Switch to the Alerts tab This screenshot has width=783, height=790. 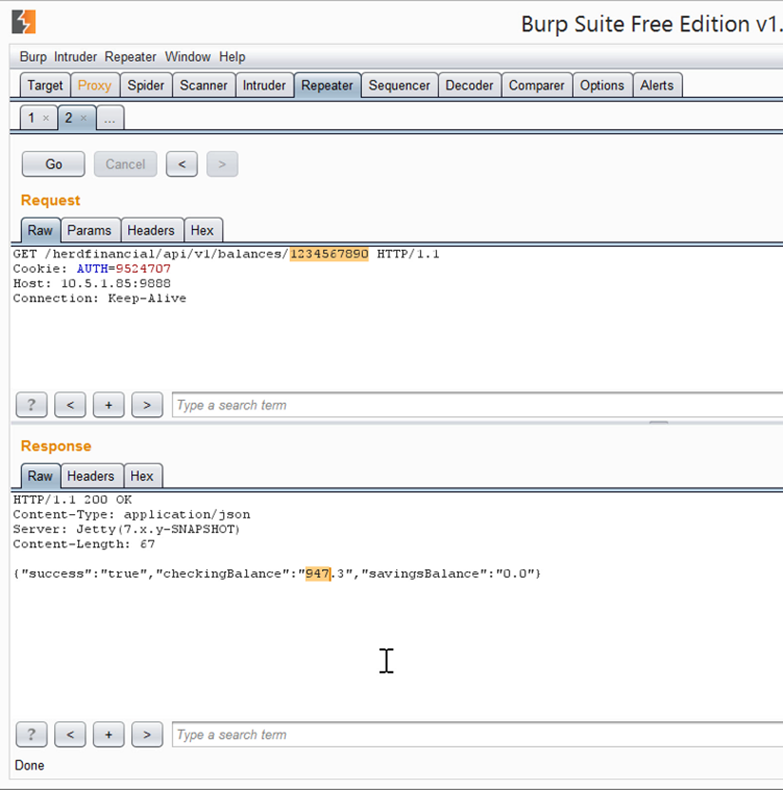(657, 85)
